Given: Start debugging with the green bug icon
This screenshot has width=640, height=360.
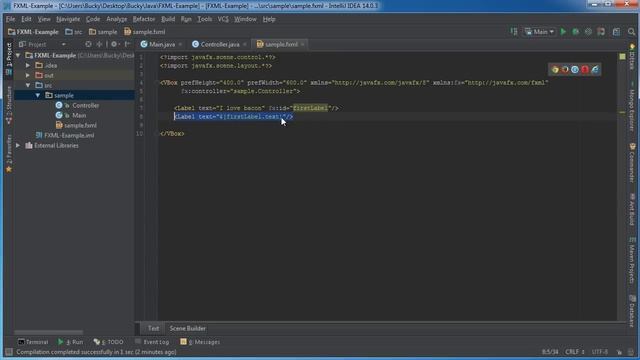Looking at the screenshot, I should click(576, 31).
